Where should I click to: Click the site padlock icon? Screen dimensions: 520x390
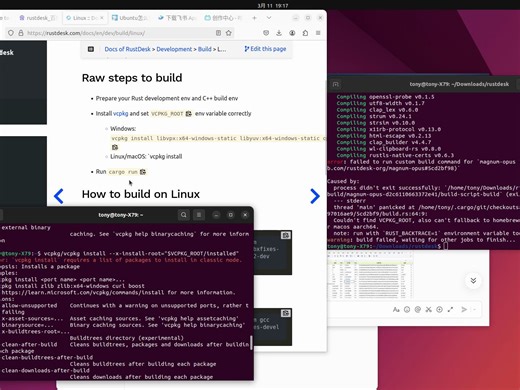coord(21,33)
